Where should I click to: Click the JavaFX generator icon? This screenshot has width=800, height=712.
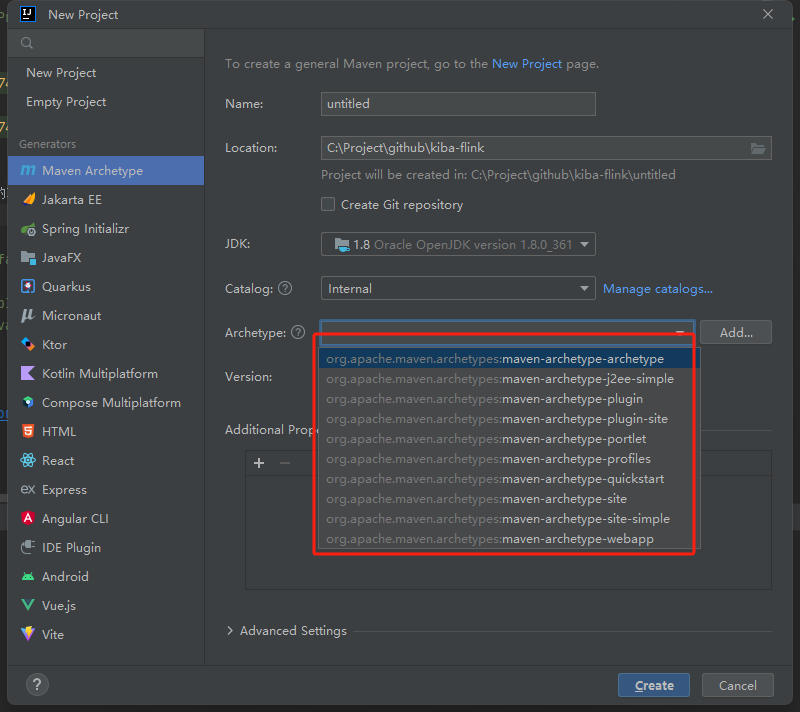pyautogui.click(x=28, y=258)
